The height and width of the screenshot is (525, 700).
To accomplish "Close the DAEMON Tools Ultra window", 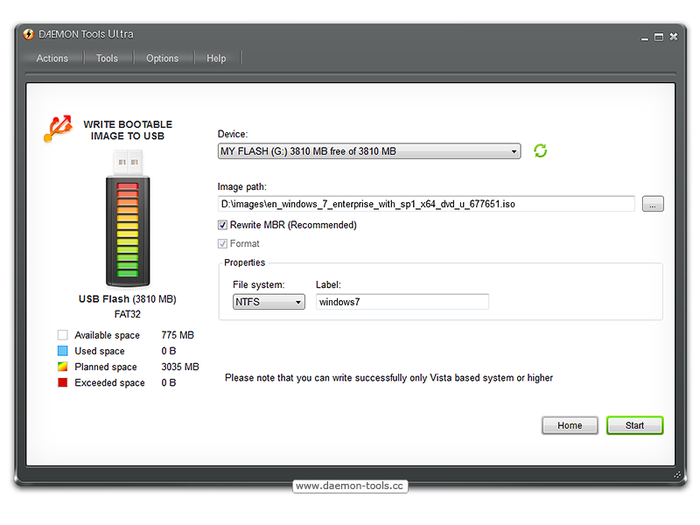I will (x=673, y=37).
